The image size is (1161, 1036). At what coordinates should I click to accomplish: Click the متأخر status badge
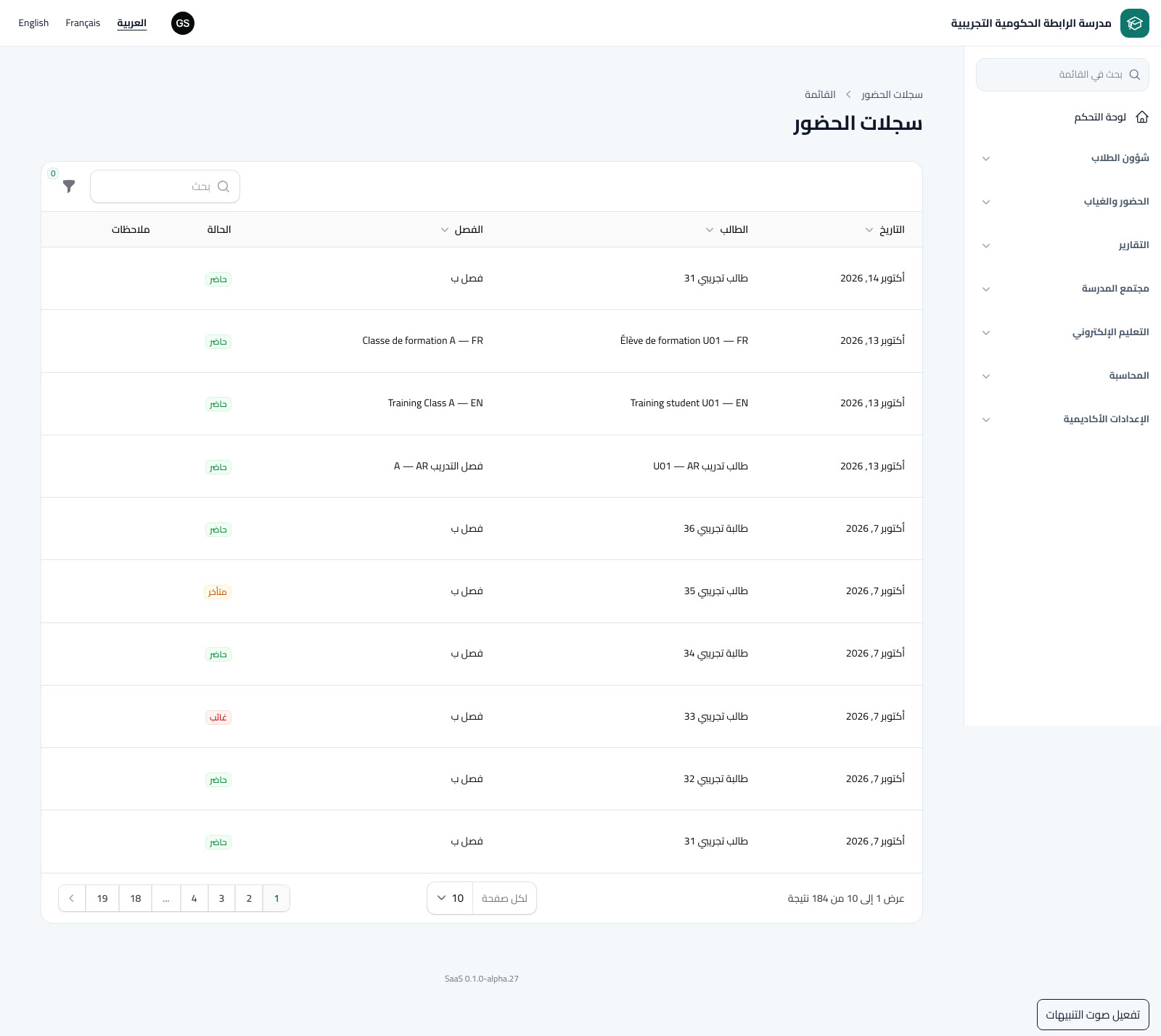(x=218, y=592)
